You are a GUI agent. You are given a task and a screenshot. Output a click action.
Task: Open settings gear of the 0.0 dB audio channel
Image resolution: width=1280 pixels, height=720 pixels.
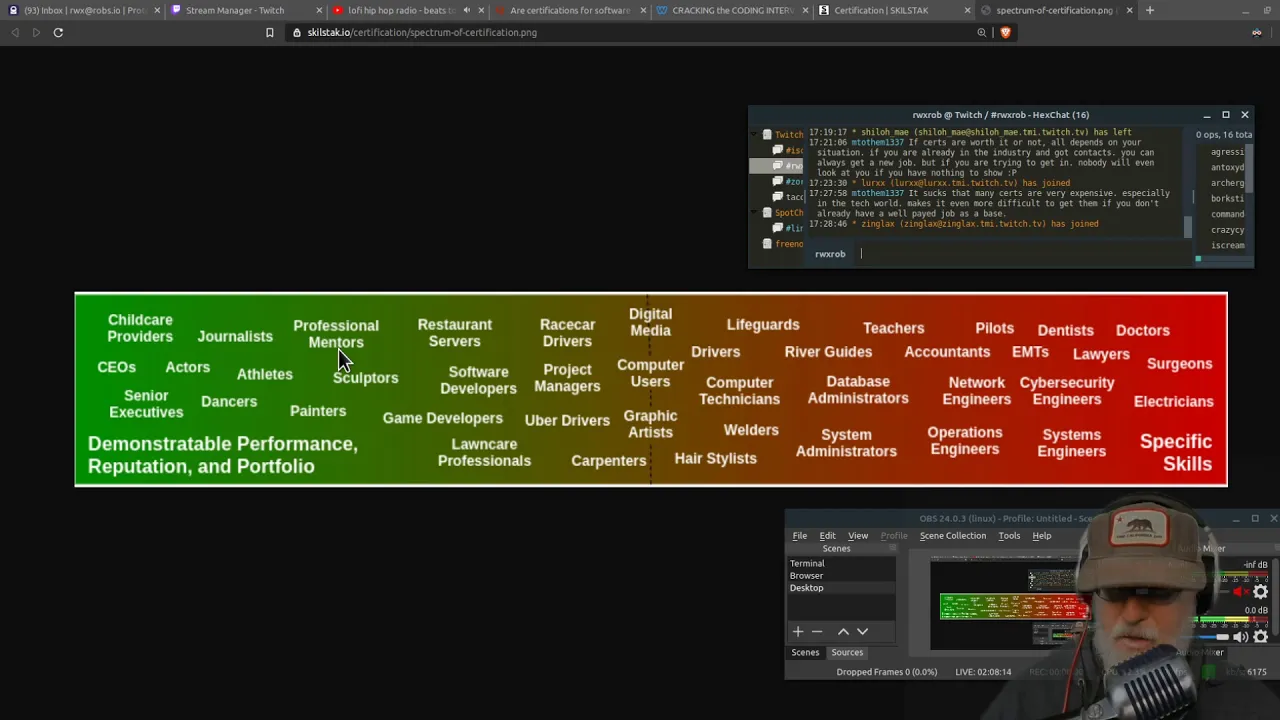pos(1260,637)
